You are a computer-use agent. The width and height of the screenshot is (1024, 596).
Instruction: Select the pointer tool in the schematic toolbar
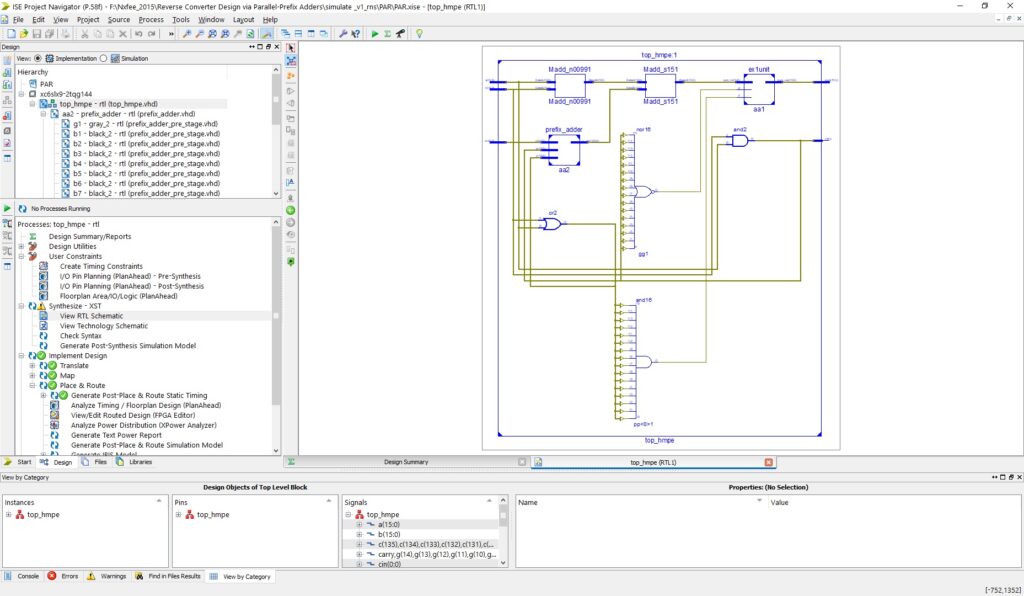click(x=289, y=47)
